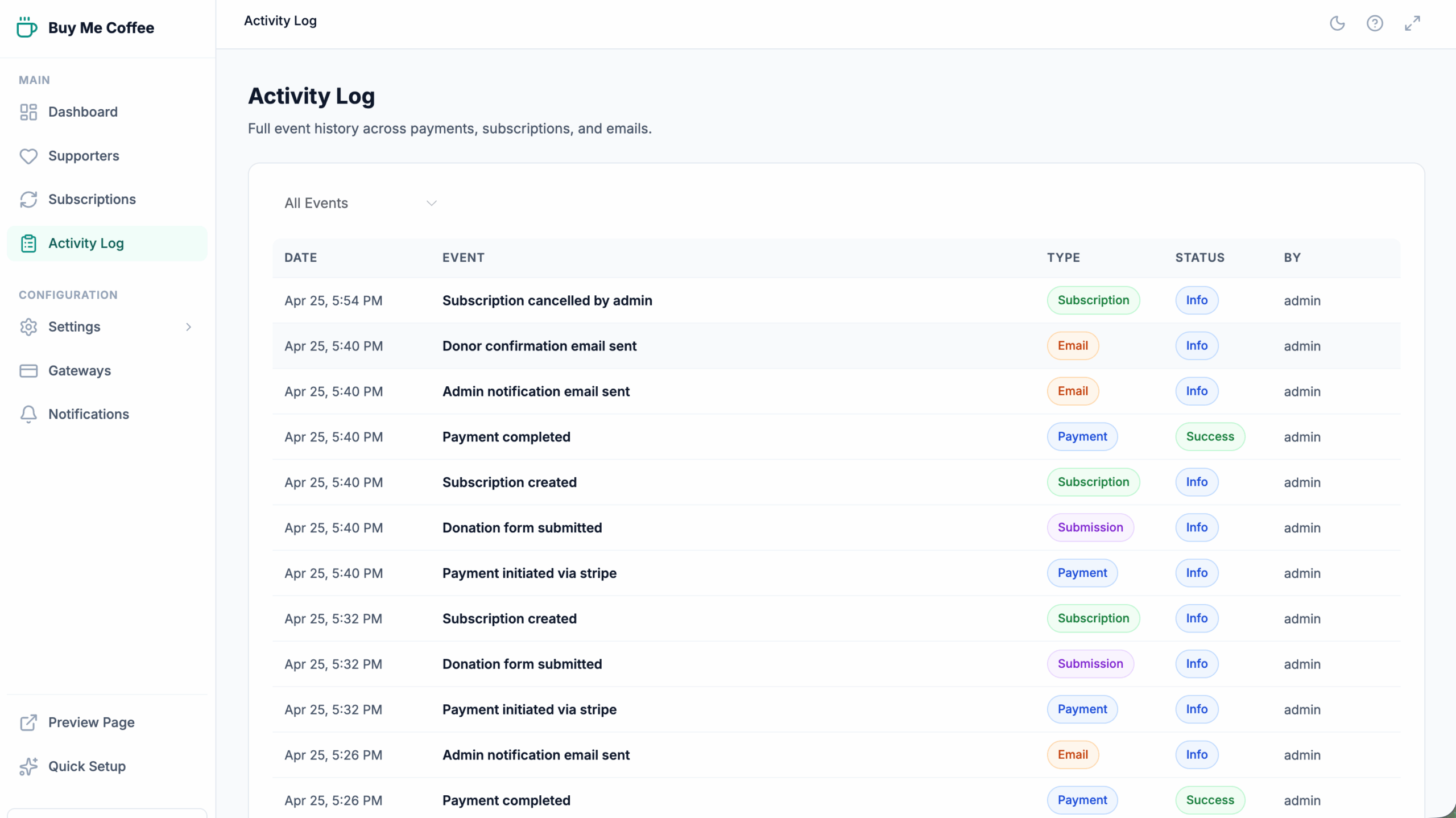Image resolution: width=1456 pixels, height=818 pixels.
Task: Click Subscription cancelled by admin event
Action: (x=547, y=300)
